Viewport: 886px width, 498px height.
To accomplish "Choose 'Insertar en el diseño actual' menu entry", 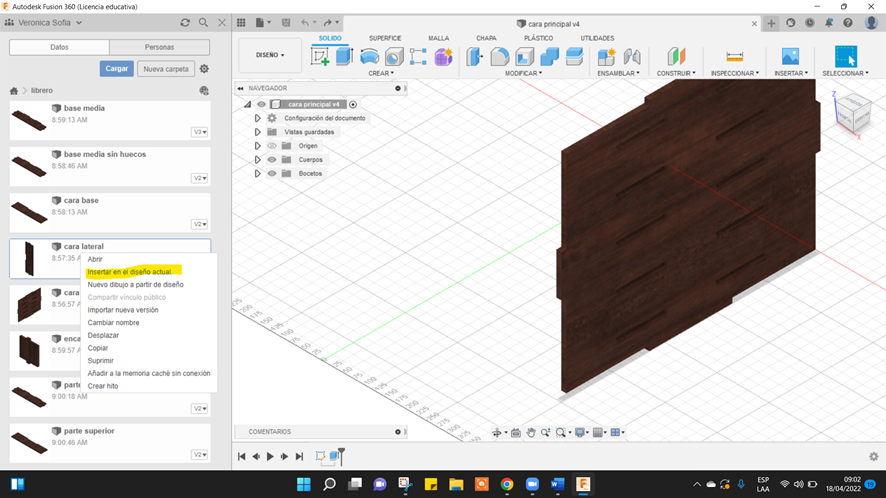I will tap(129, 272).
